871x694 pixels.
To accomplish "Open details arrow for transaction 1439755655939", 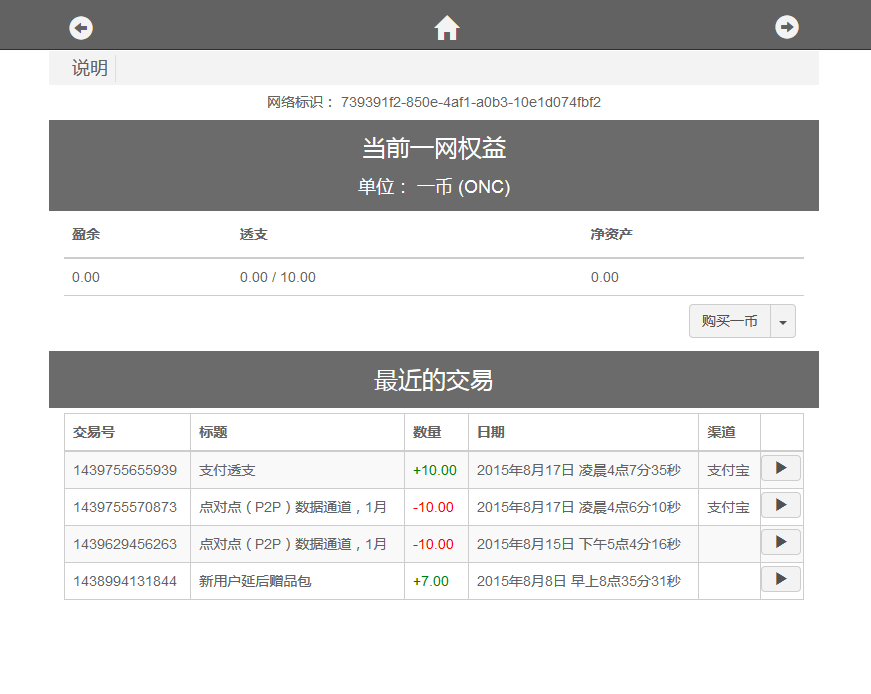I will click(781, 469).
